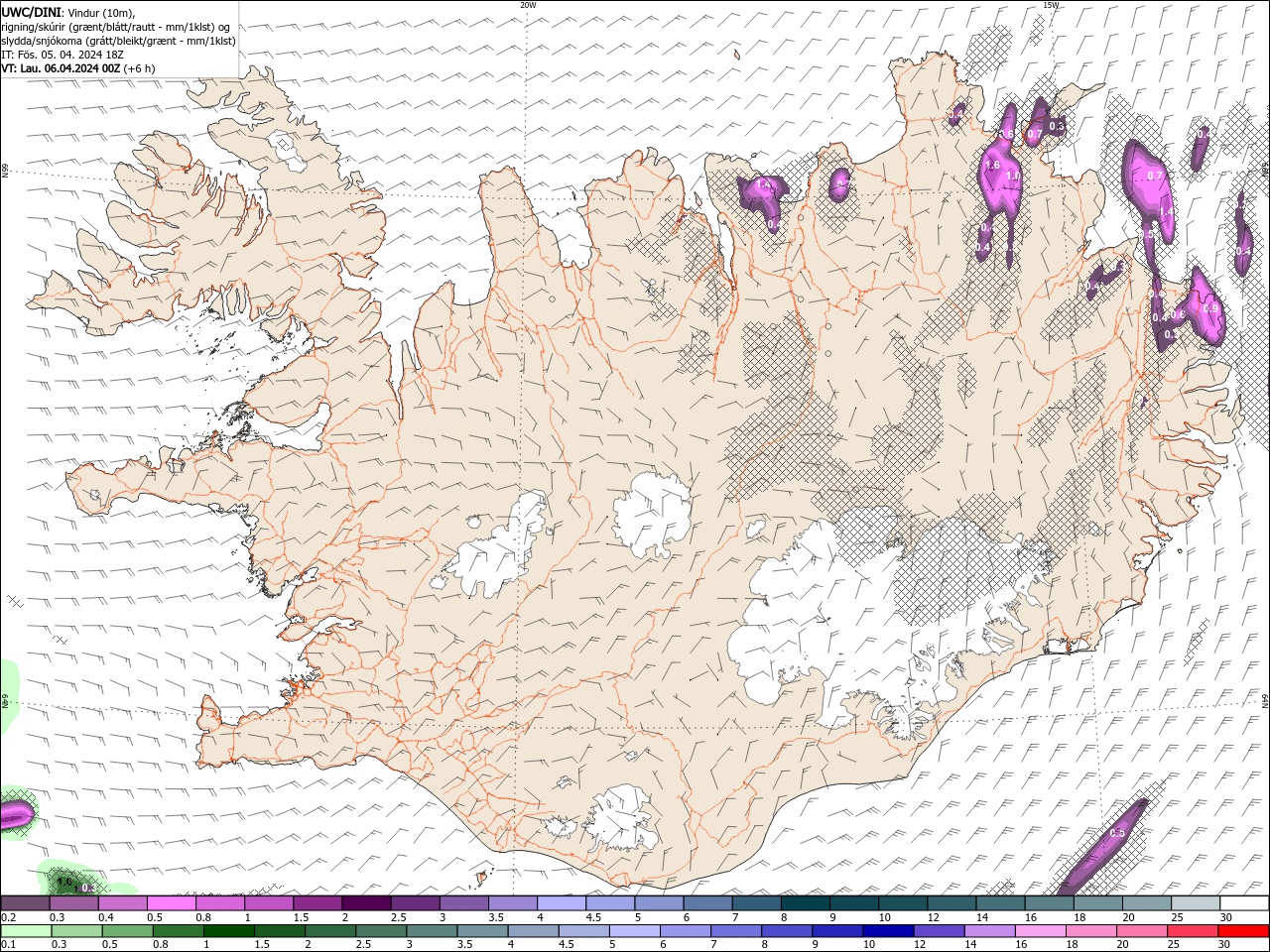Click the 'rigning/skúrir' line in the header box
This screenshot has height=952, width=1270.
[115, 27]
